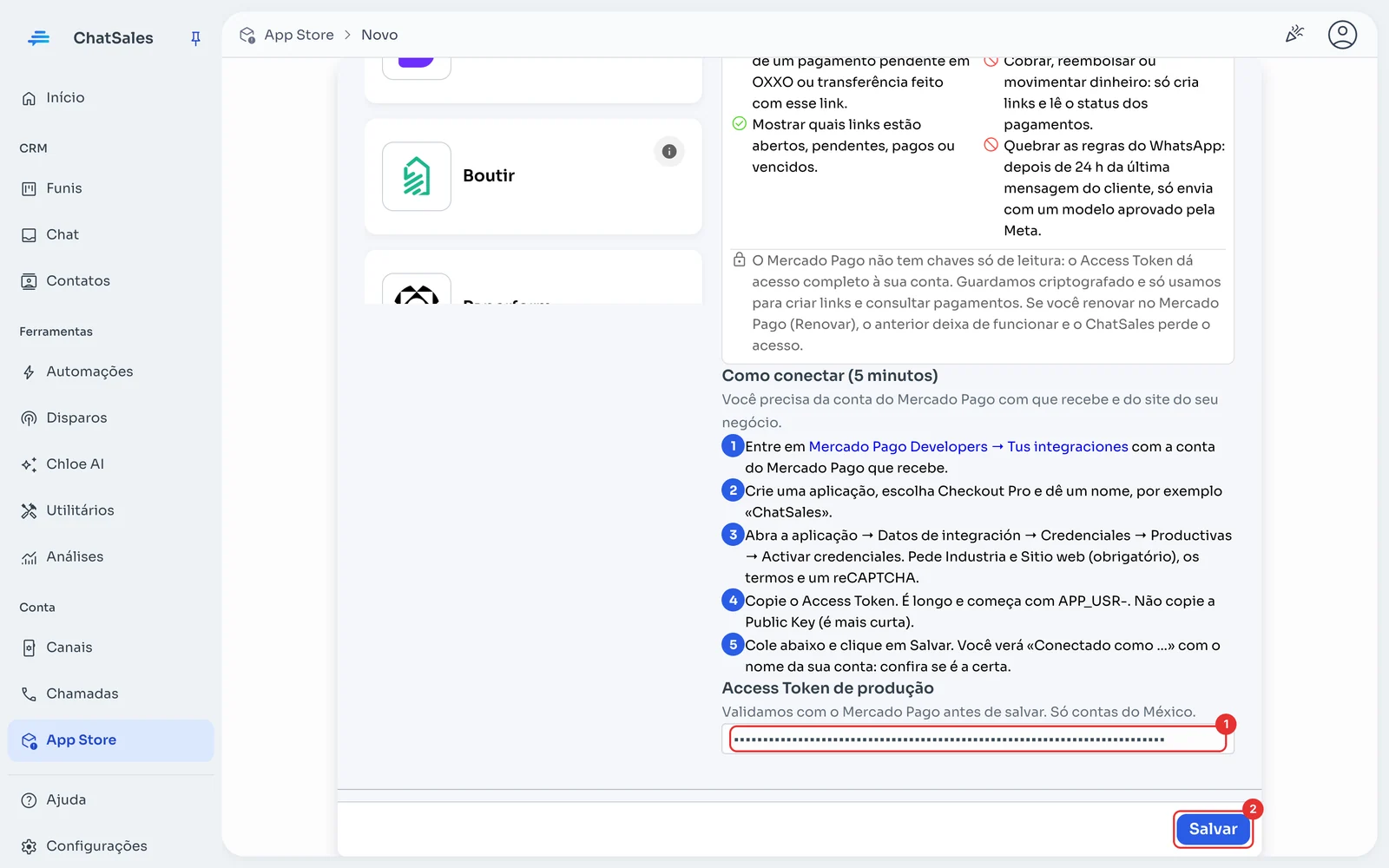1389x868 pixels.
Task: Click the CRM section label
Action: (33, 148)
